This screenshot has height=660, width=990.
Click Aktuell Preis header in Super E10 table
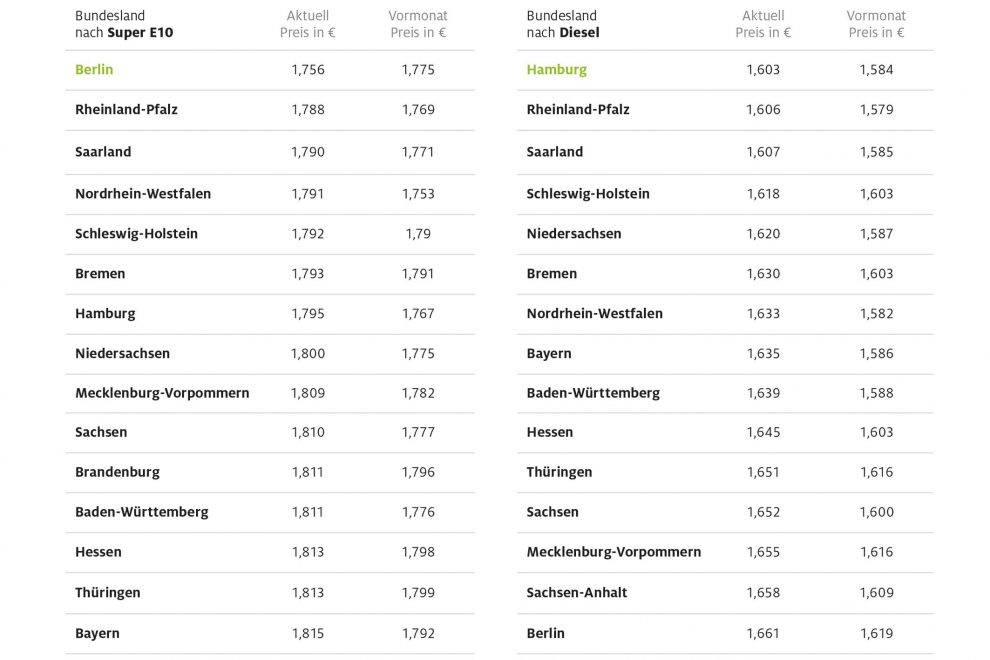point(308,24)
